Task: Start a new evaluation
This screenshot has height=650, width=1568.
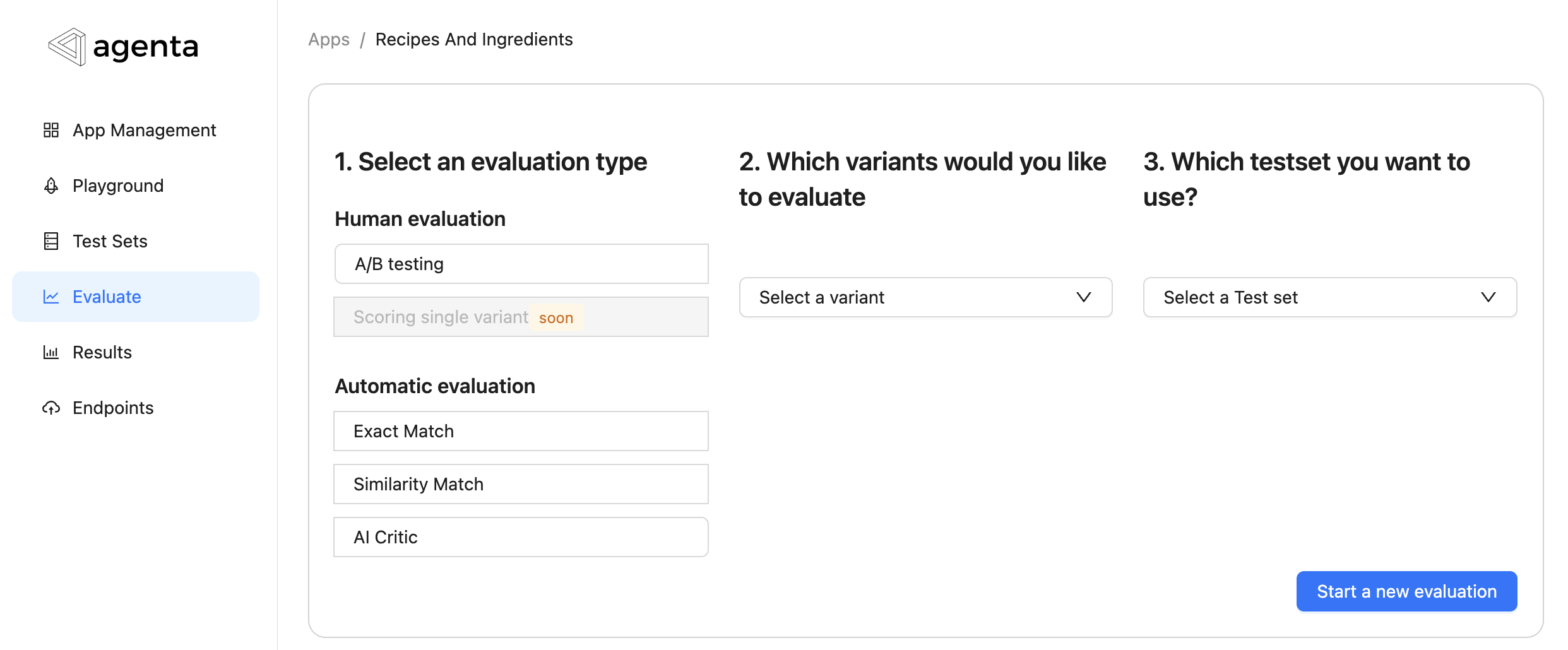Action: [x=1406, y=591]
